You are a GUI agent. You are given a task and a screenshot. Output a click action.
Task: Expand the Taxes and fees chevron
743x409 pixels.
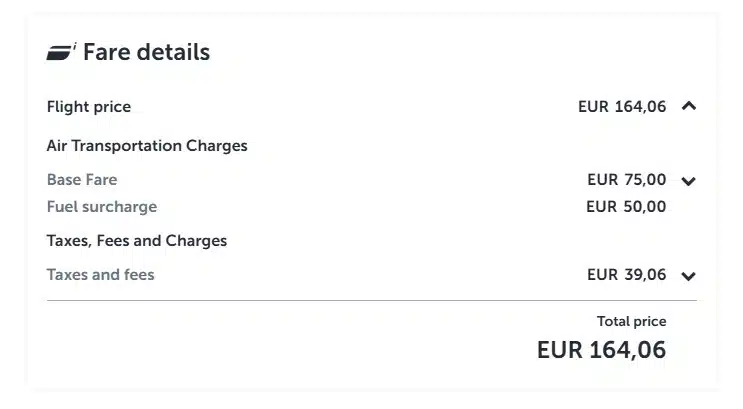(x=688, y=276)
